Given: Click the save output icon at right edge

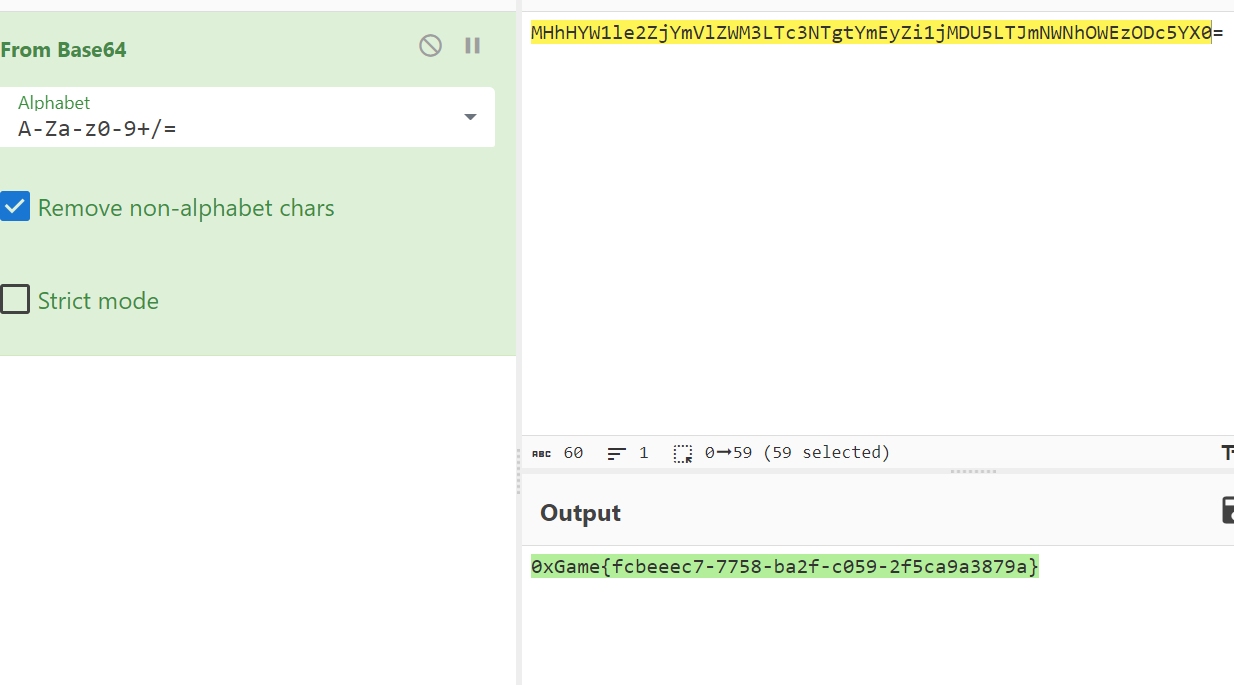Looking at the screenshot, I should pos(1227,511).
